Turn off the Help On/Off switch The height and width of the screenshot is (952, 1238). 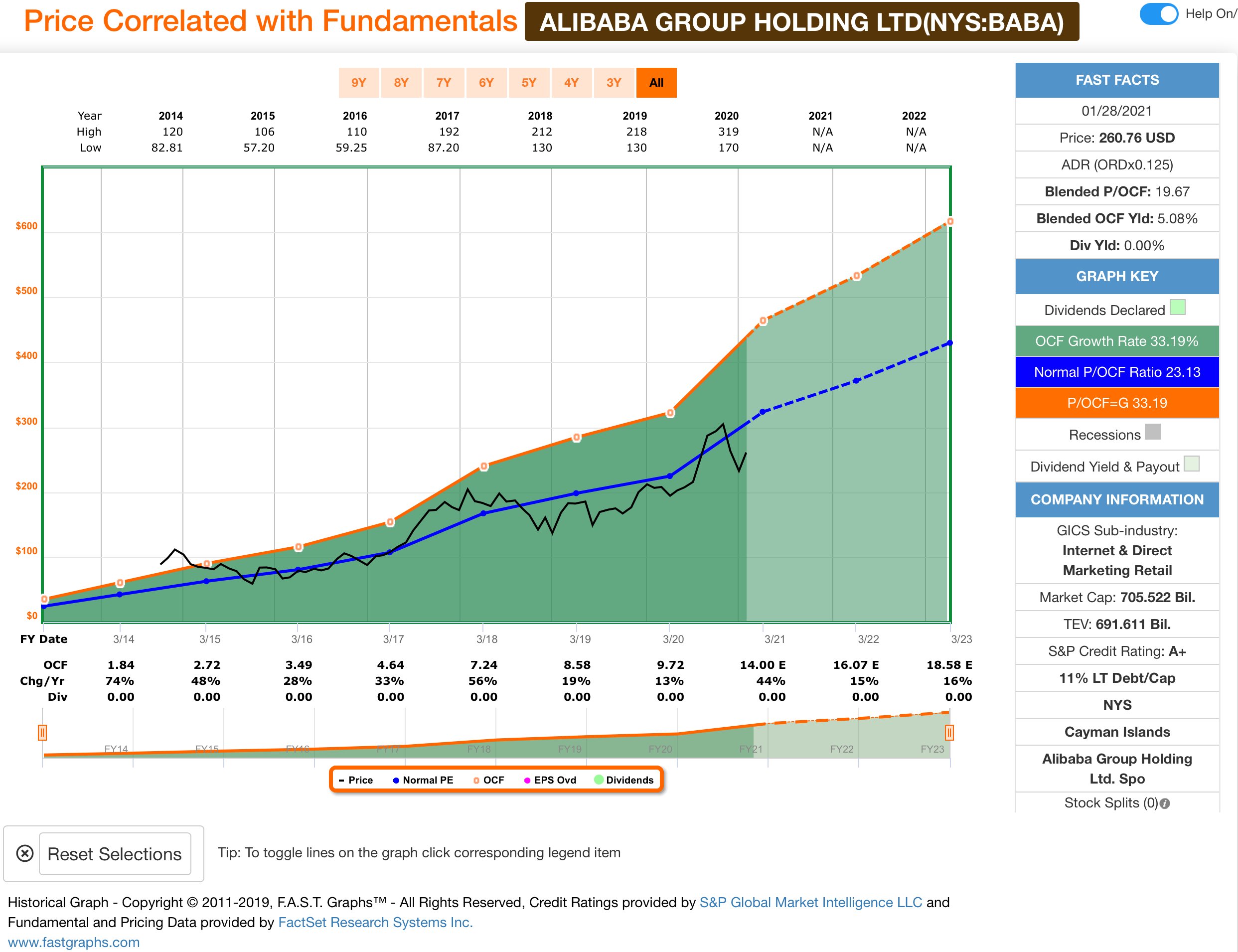pyautogui.click(x=1159, y=13)
